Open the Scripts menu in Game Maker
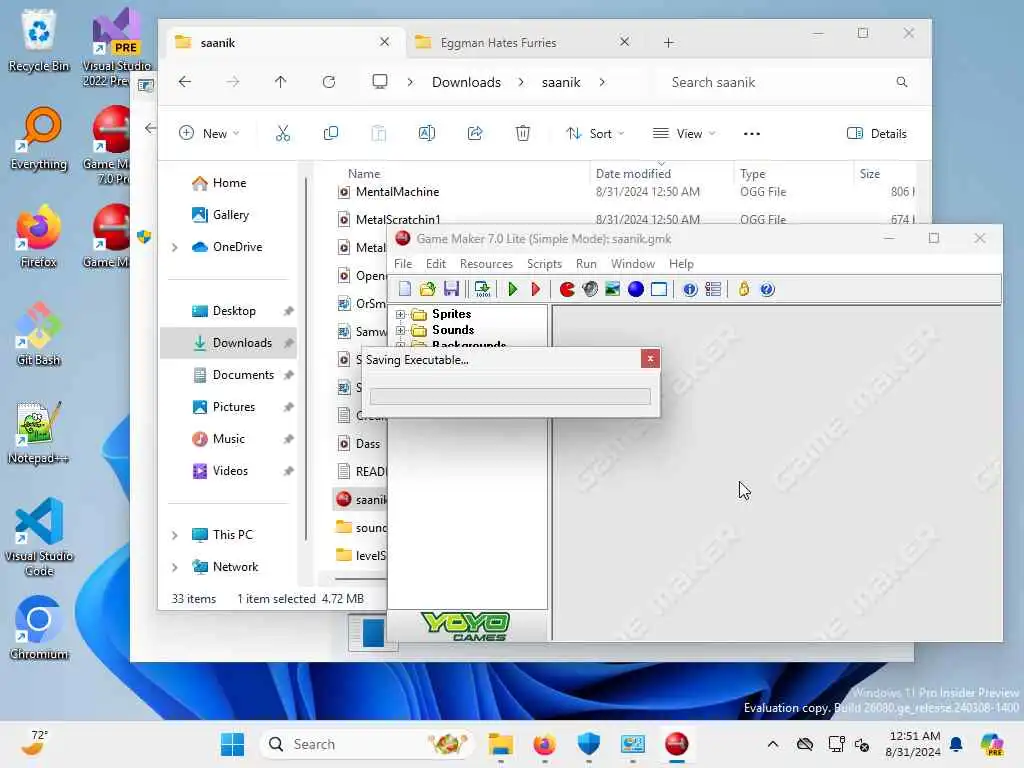Screen dimensions: 1024x768 tap(544, 264)
